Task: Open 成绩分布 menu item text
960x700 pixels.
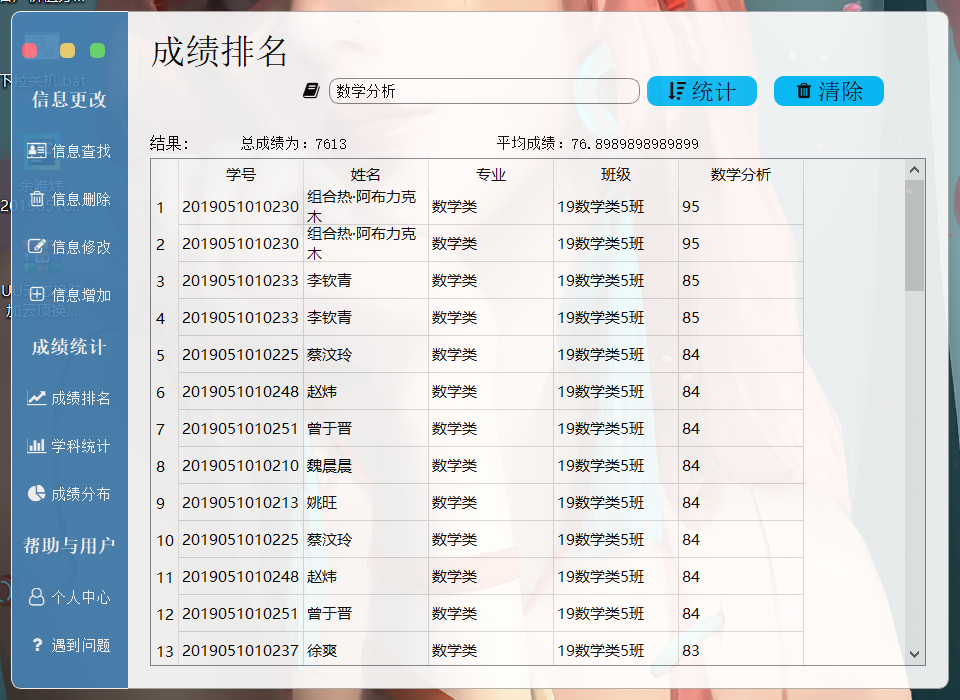Action: (x=81, y=494)
